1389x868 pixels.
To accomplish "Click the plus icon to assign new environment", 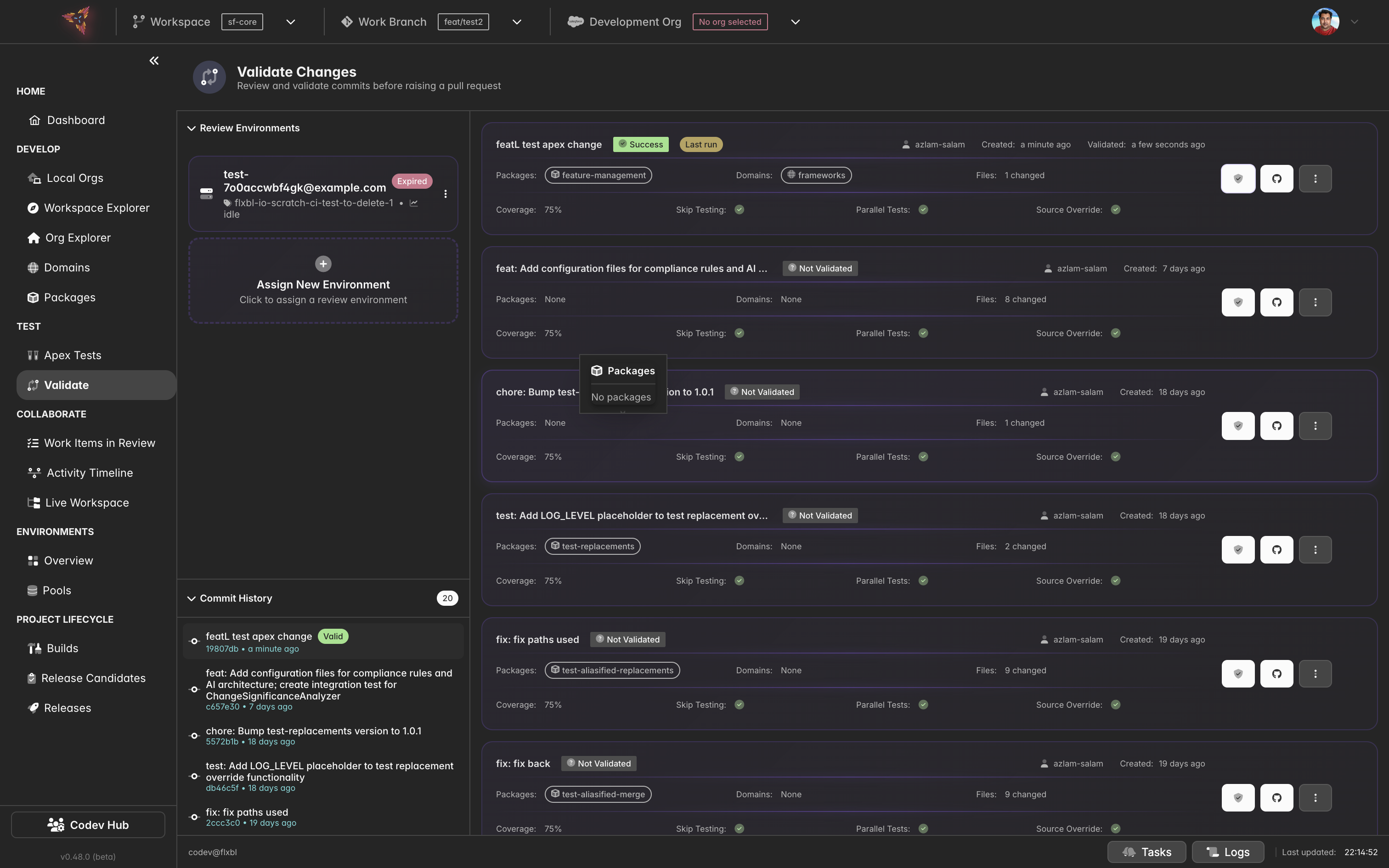I will 323,264.
